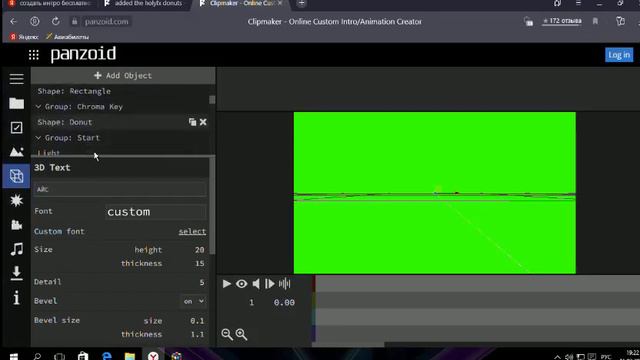Toggle the audio waveform display
640x360 pixels.
(x=284, y=284)
